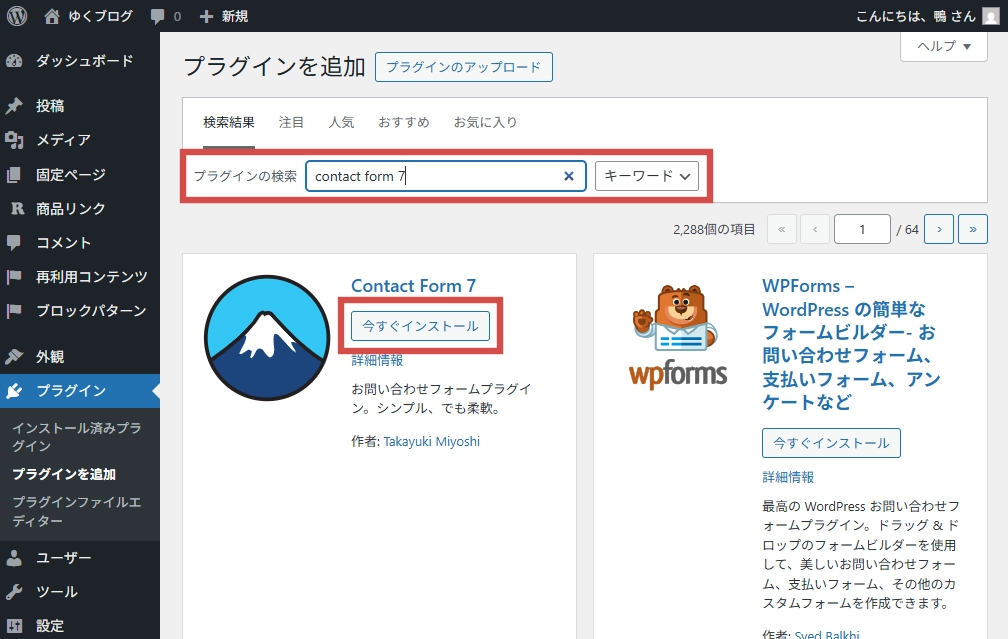Click the ユーザー person icon
This screenshot has height=639, width=1008.
point(14,557)
